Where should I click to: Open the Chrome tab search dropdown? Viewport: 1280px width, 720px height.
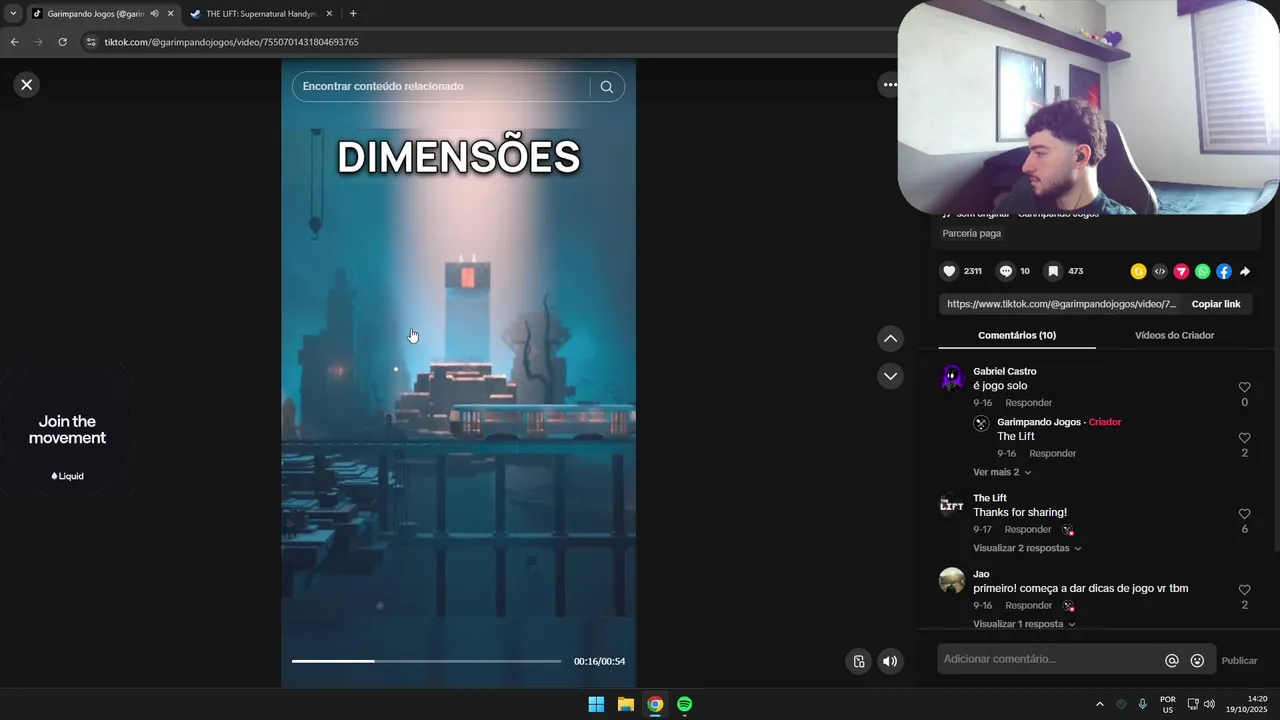[12, 14]
